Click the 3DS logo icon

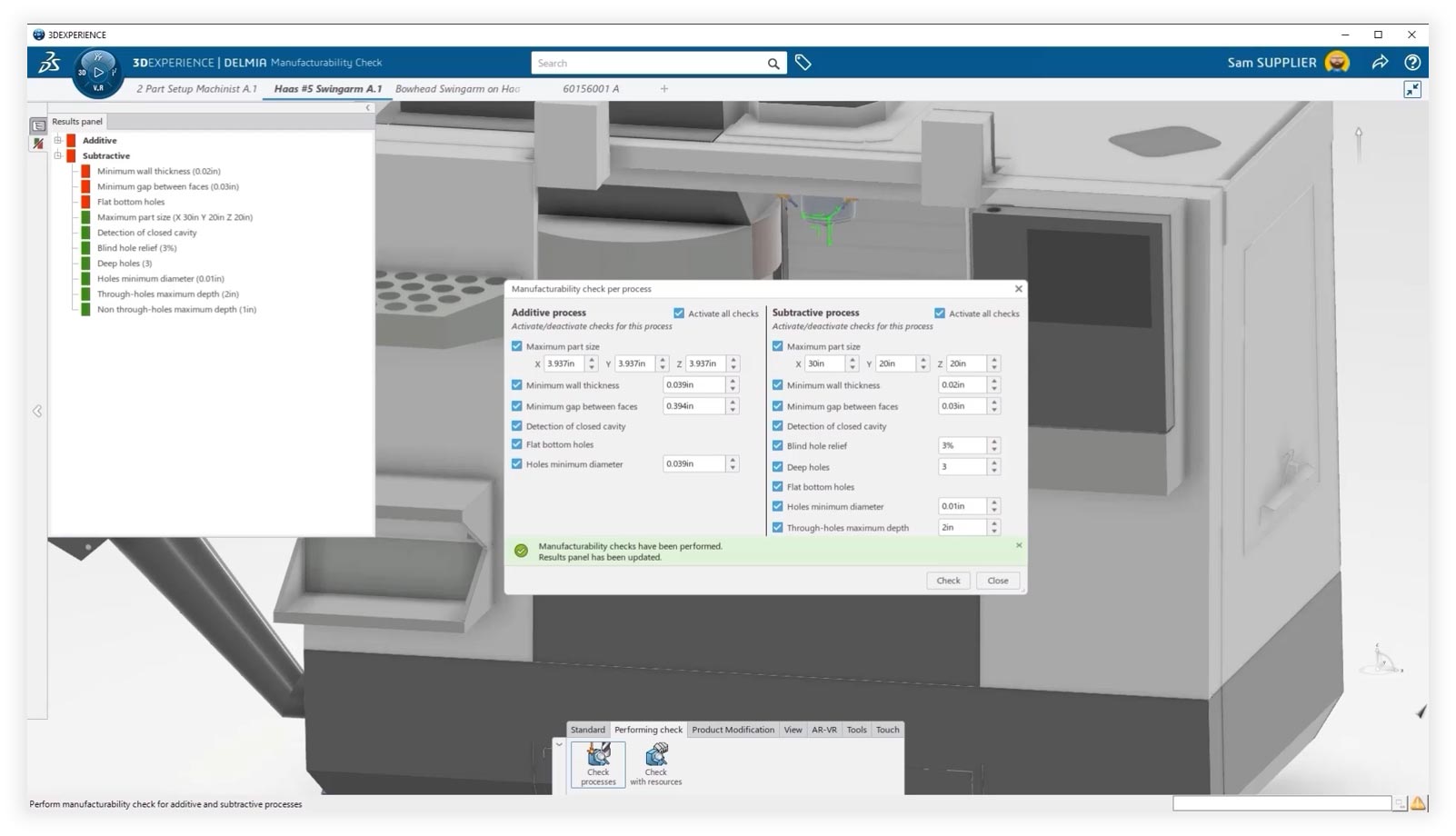(x=49, y=62)
